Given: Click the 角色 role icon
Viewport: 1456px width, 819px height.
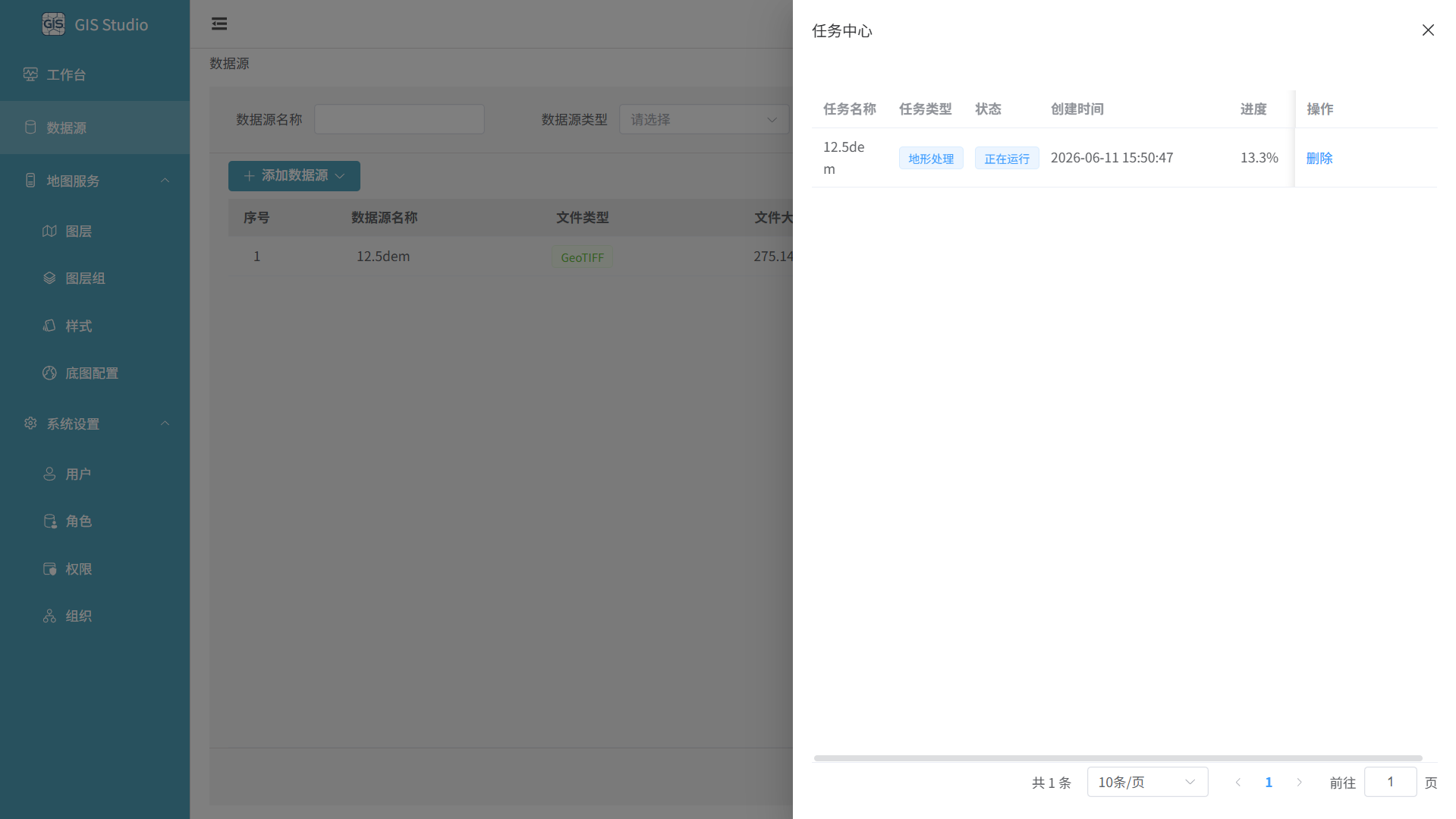Looking at the screenshot, I should click(x=49, y=521).
